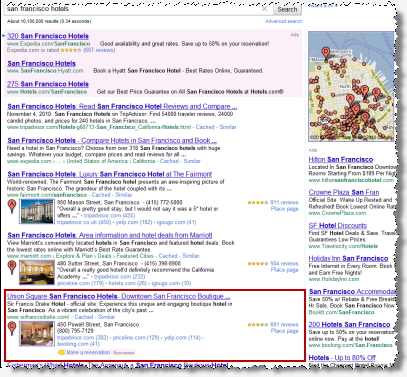The image size is (407, 377).
Task: Open yelp.com (182) review source
Action: click(x=134, y=222)
